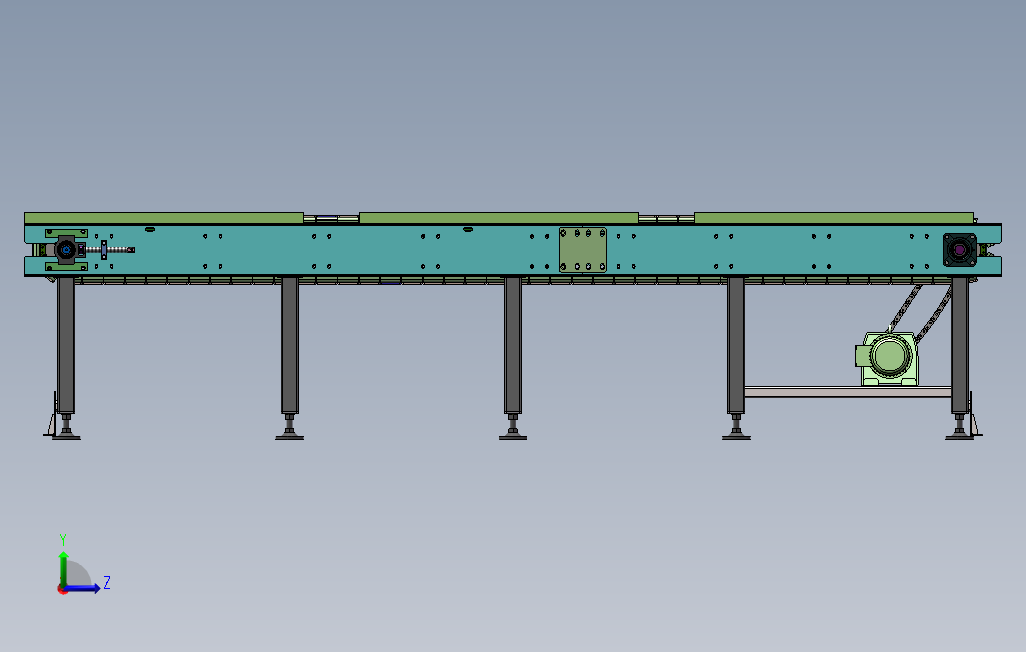
Task: Pick the horizontal cross brace under the motor
Action: click(847, 391)
